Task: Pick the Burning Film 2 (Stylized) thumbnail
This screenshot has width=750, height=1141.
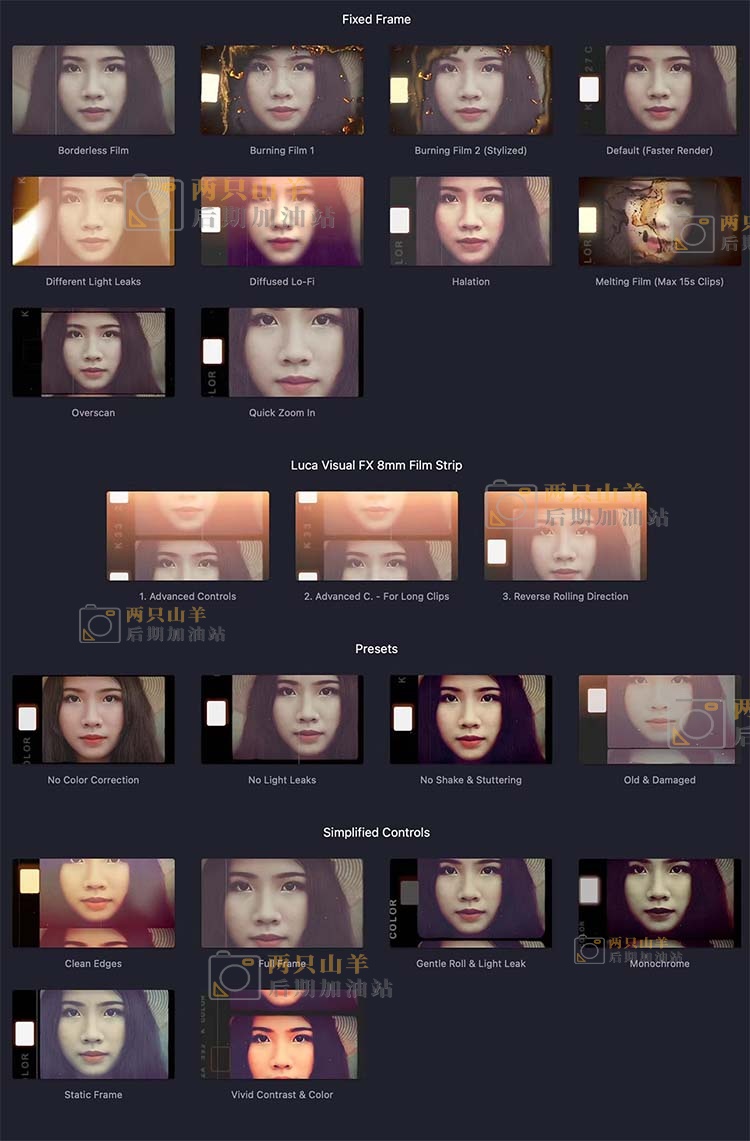Action: [470, 90]
